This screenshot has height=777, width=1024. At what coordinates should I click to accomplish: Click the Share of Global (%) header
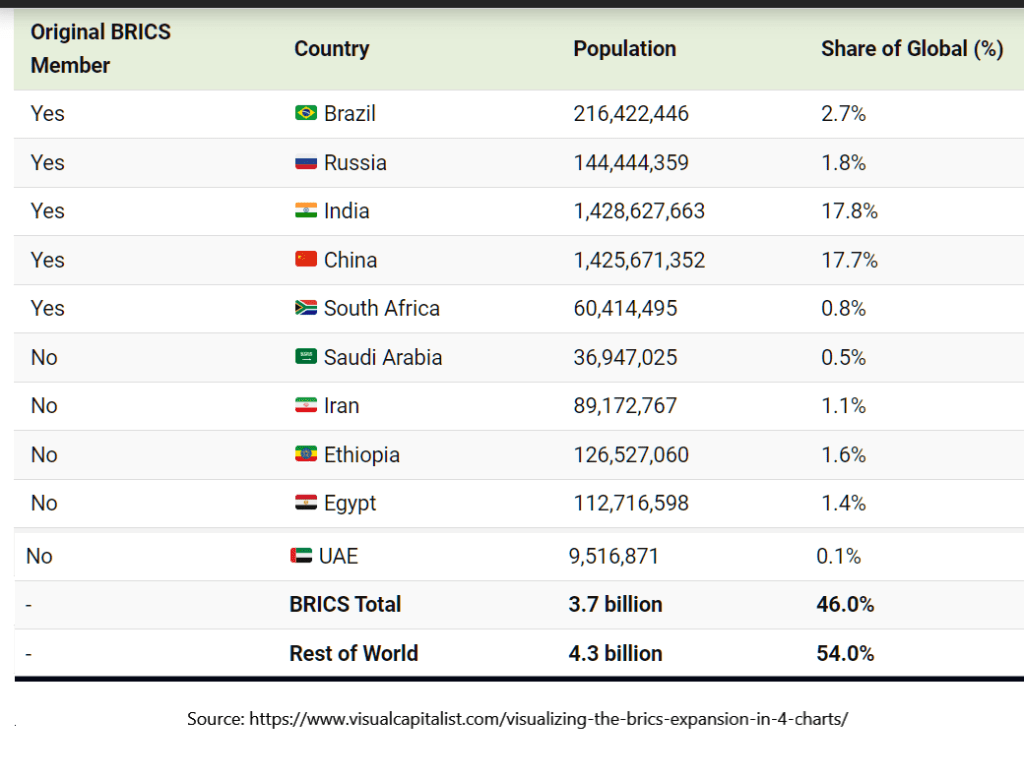pos(911,49)
